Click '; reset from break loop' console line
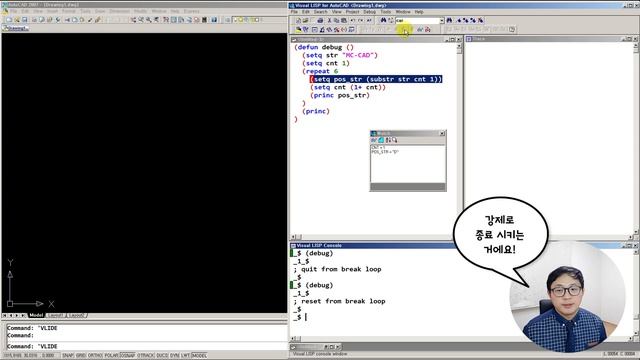This screenshot has height=360, width=640. click(x=339, y=301)
